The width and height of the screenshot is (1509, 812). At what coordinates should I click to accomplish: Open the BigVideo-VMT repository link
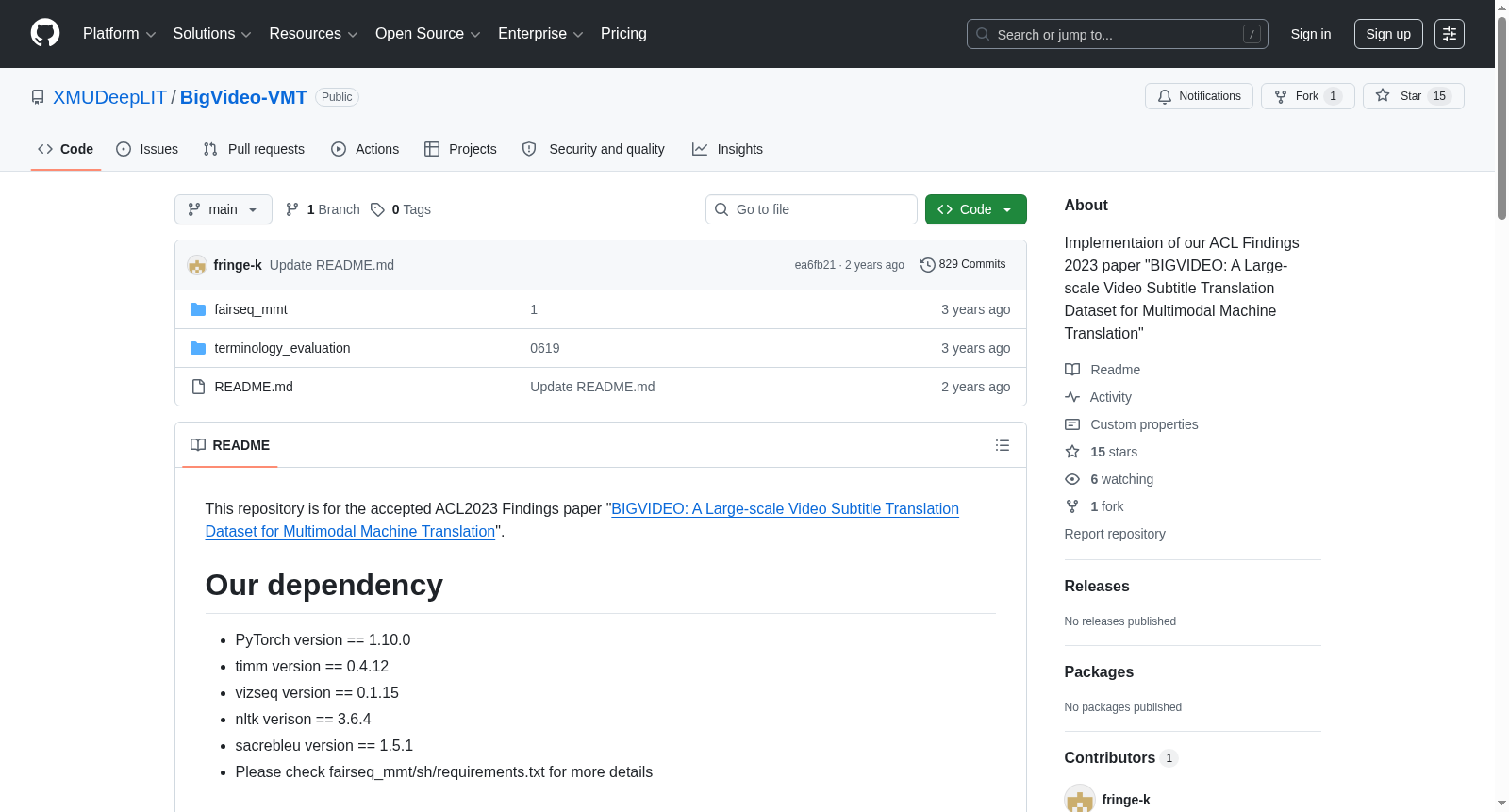click(x=243, y=97)
